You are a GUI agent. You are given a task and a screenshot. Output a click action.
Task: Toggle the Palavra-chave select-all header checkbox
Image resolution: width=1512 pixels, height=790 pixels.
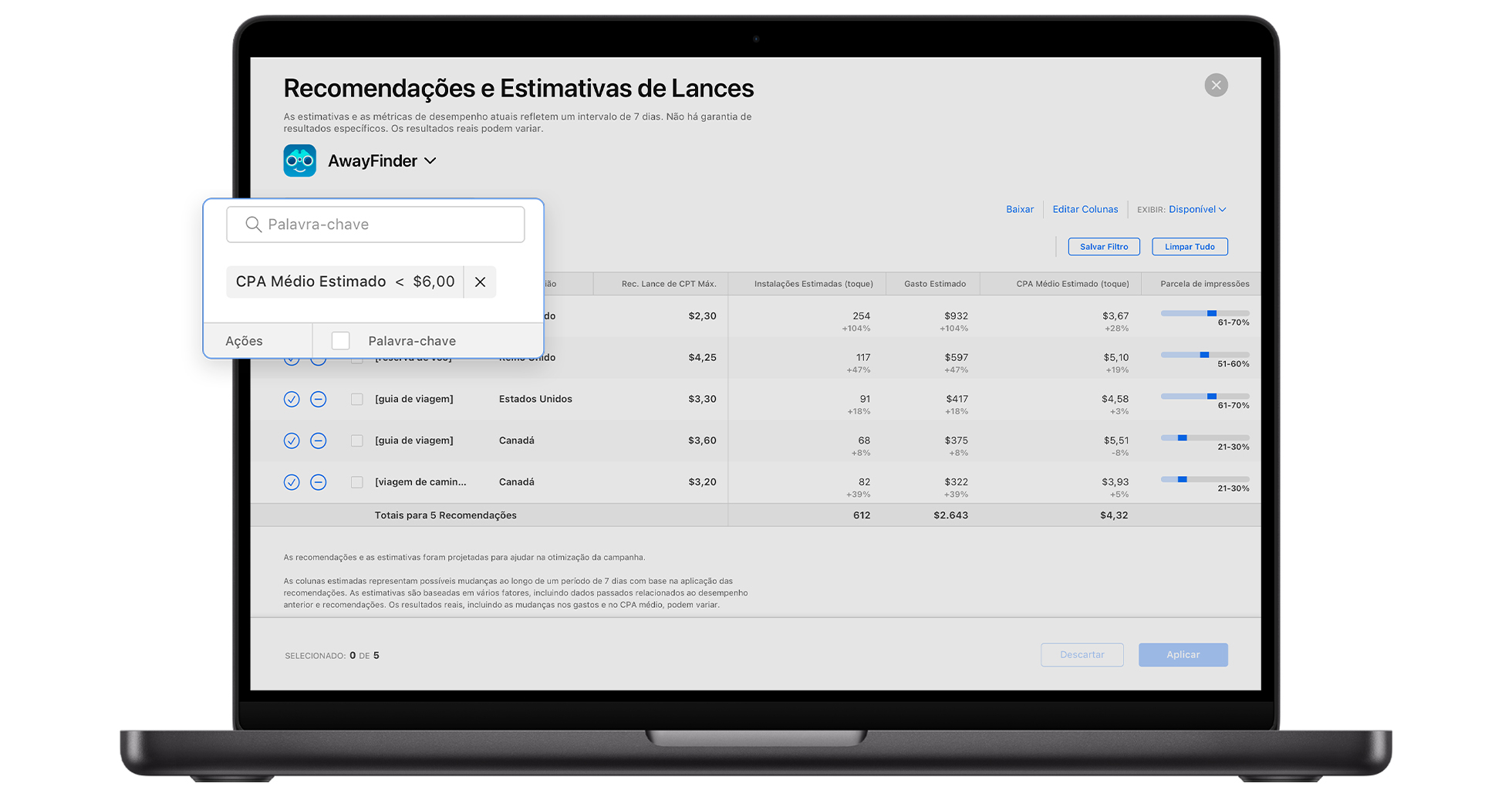340,340
